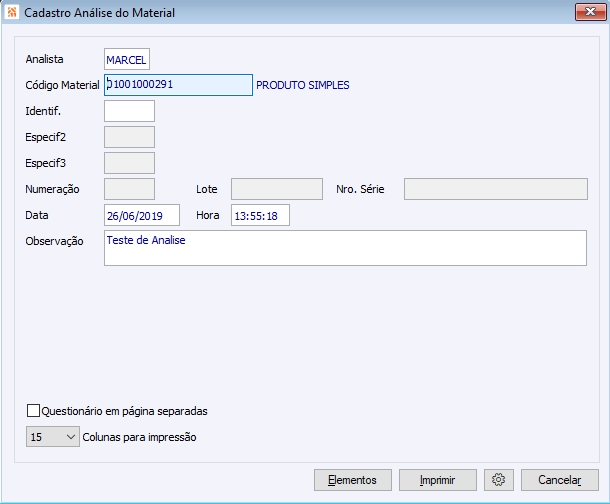Image resolution: width=610 pixels, height=504 pixels.
Task: Select the Data field with 26/06/2019
Action: point(142,215)
